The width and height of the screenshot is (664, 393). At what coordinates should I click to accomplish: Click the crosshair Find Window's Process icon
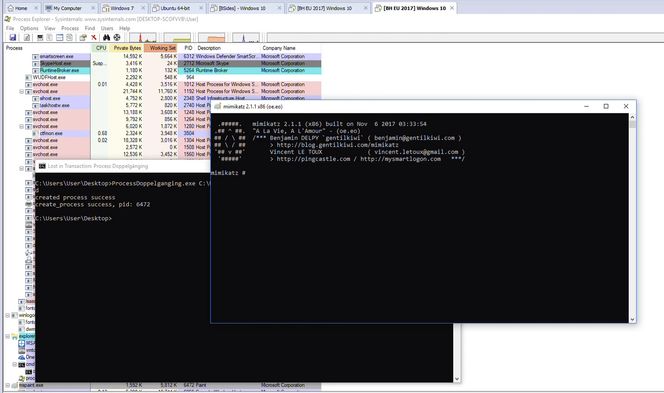pyautogui.click(x=117, y=38)
